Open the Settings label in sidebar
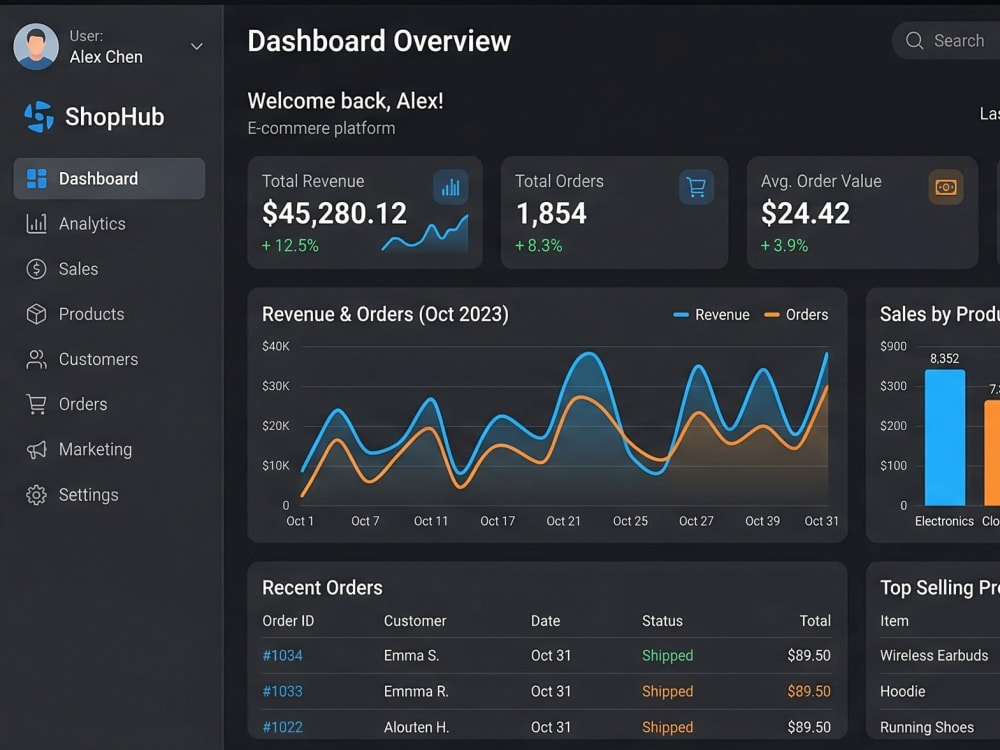 click(89, 495)
